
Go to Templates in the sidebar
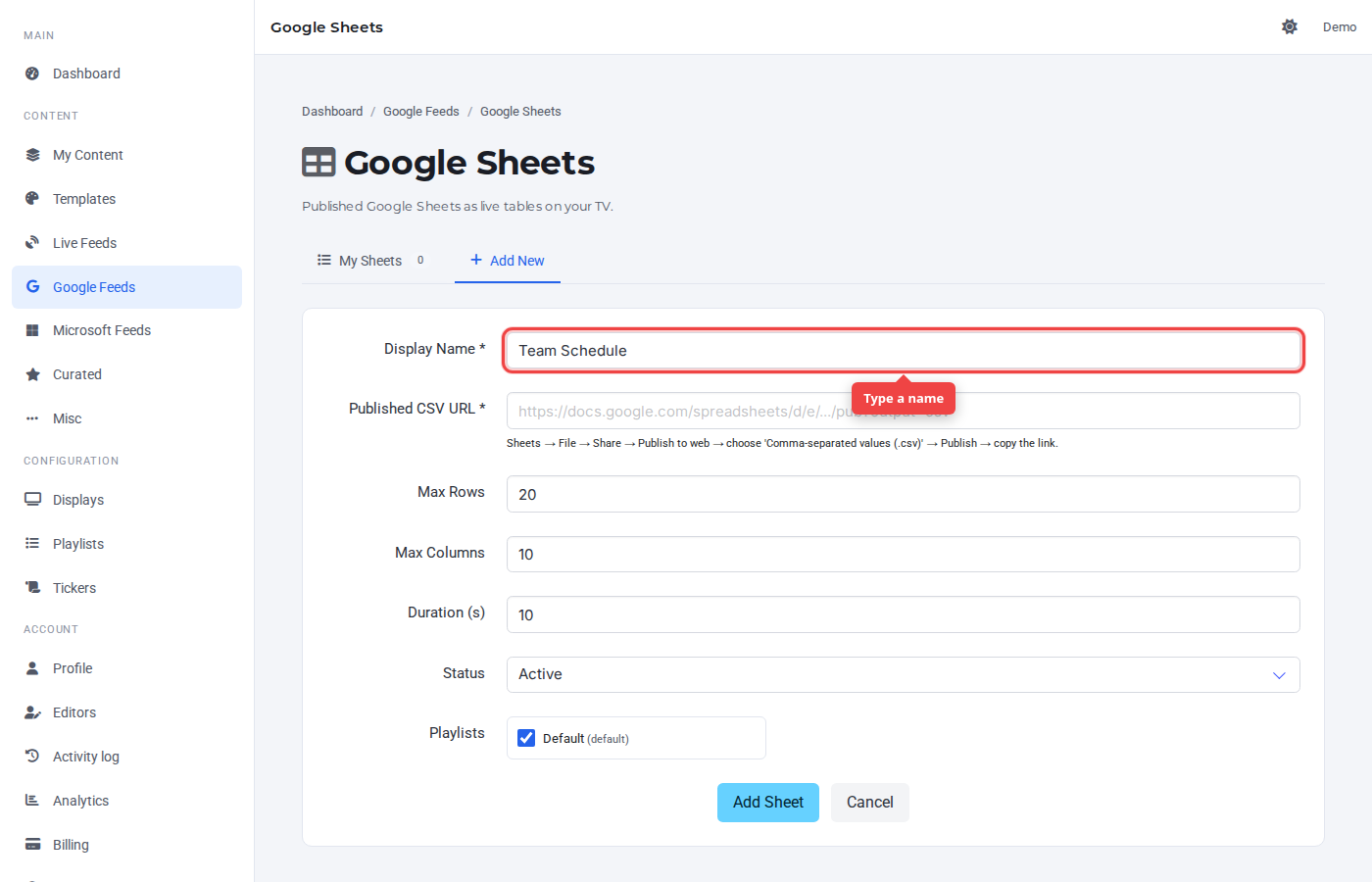coord(126,199)
